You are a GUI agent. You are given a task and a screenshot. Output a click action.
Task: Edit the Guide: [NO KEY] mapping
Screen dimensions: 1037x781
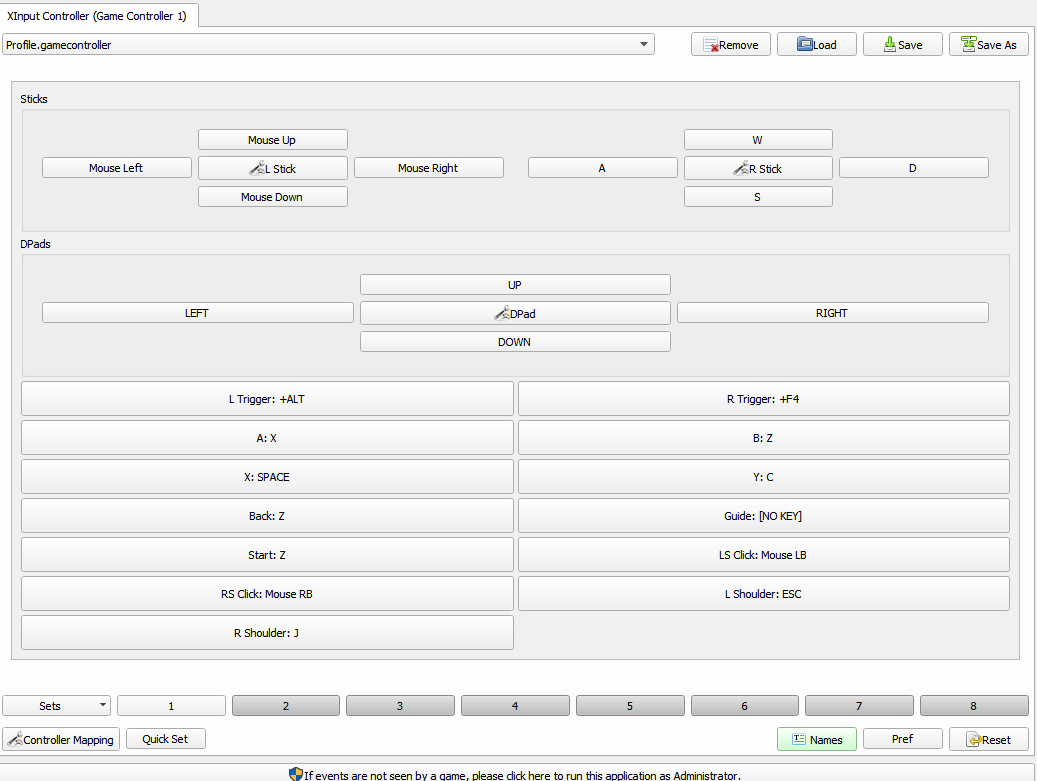tap(763, 515)
